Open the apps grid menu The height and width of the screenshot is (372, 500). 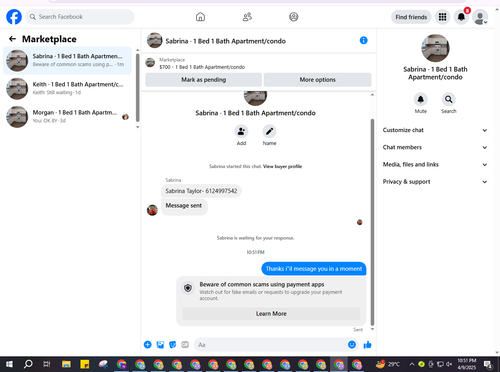442,17
